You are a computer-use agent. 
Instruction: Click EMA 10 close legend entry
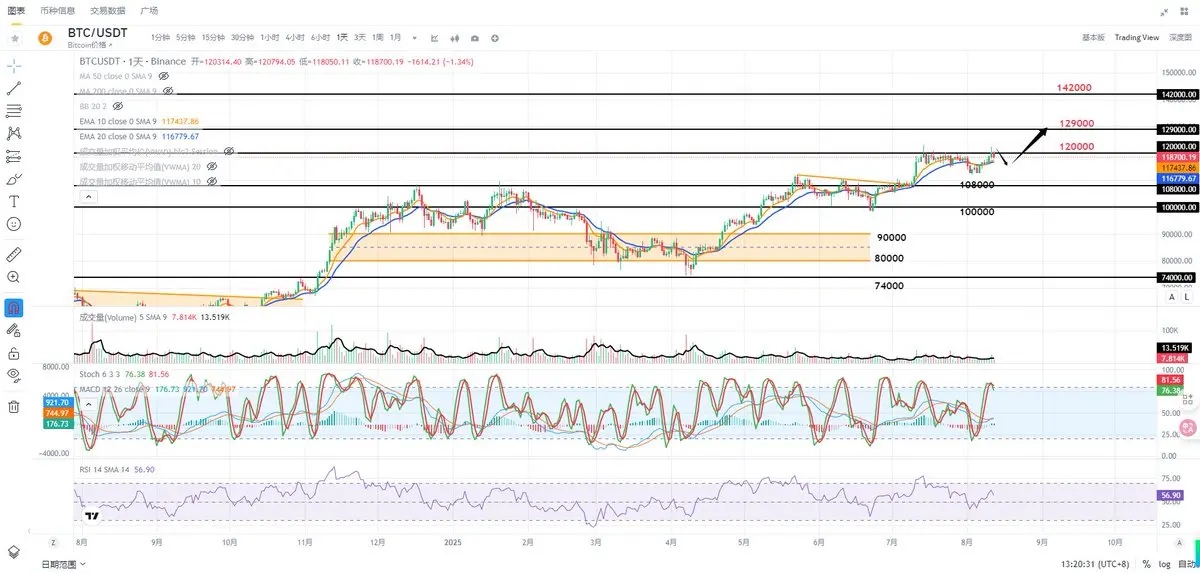(x=140, y=121)
